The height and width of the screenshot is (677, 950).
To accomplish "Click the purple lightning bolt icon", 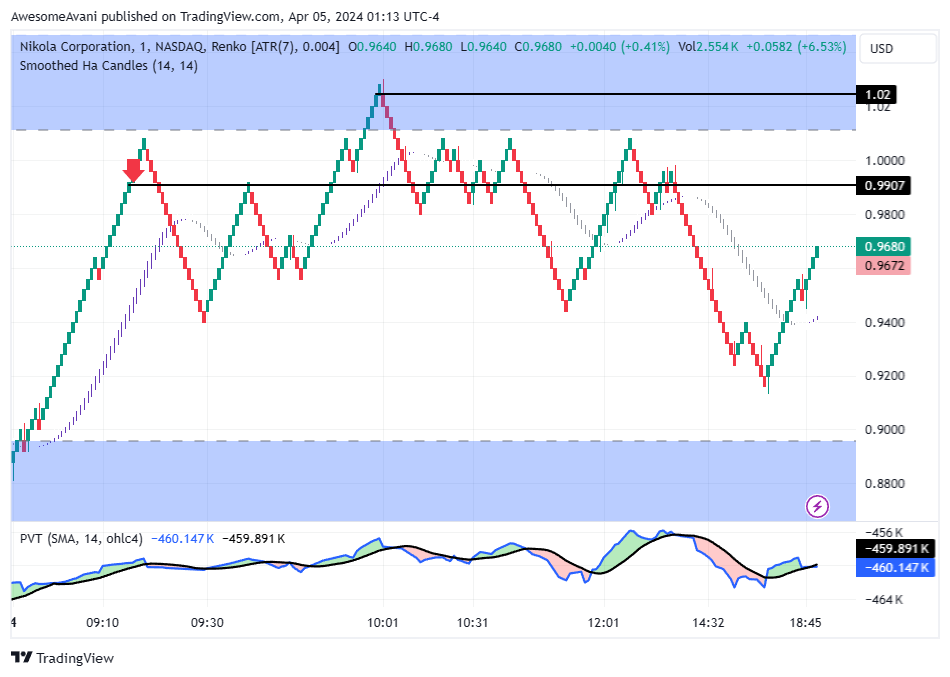I will 817,506.
